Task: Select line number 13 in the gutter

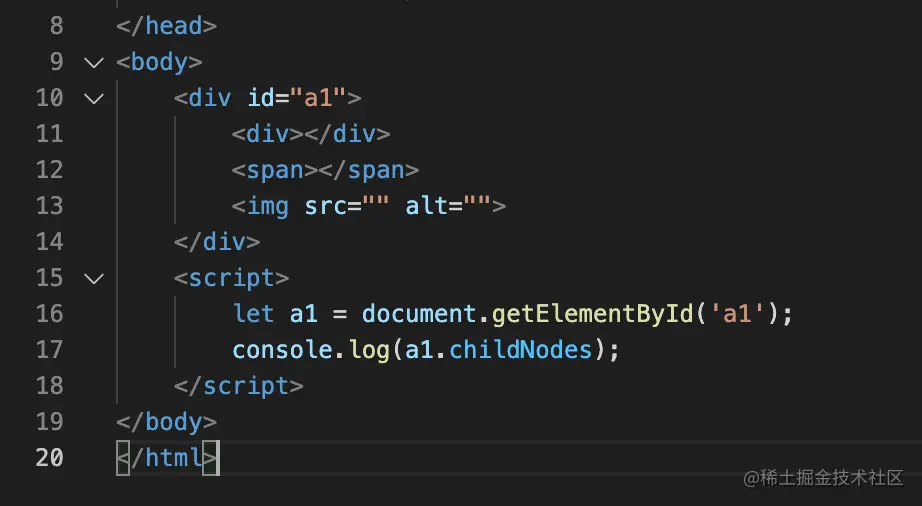Action: [x=49, y=206]
